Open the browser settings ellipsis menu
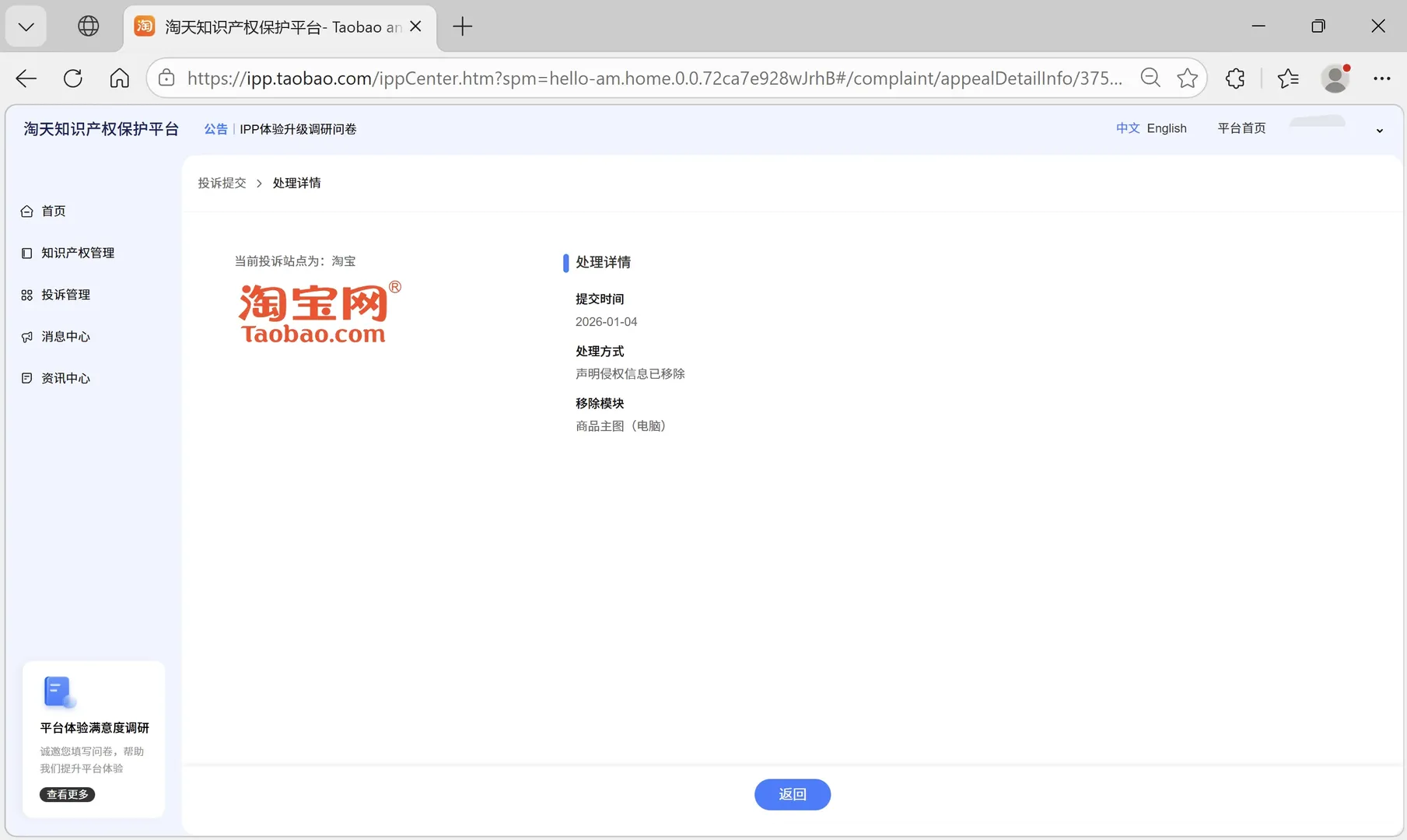Viewport: 1407px width, 840px height. point(1381,78)
